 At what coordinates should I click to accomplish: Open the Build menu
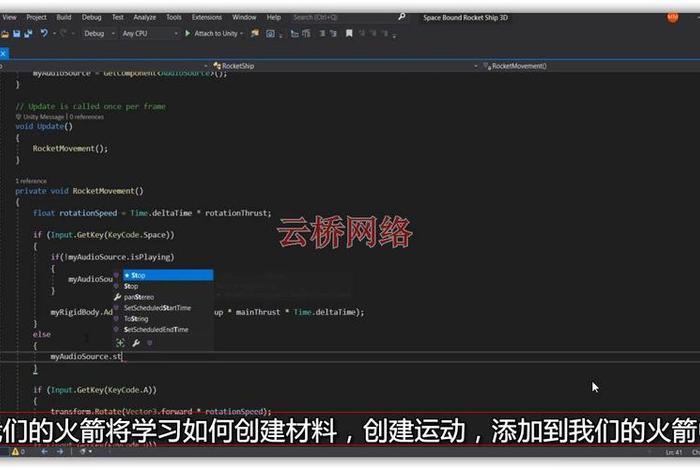(64, 17)
